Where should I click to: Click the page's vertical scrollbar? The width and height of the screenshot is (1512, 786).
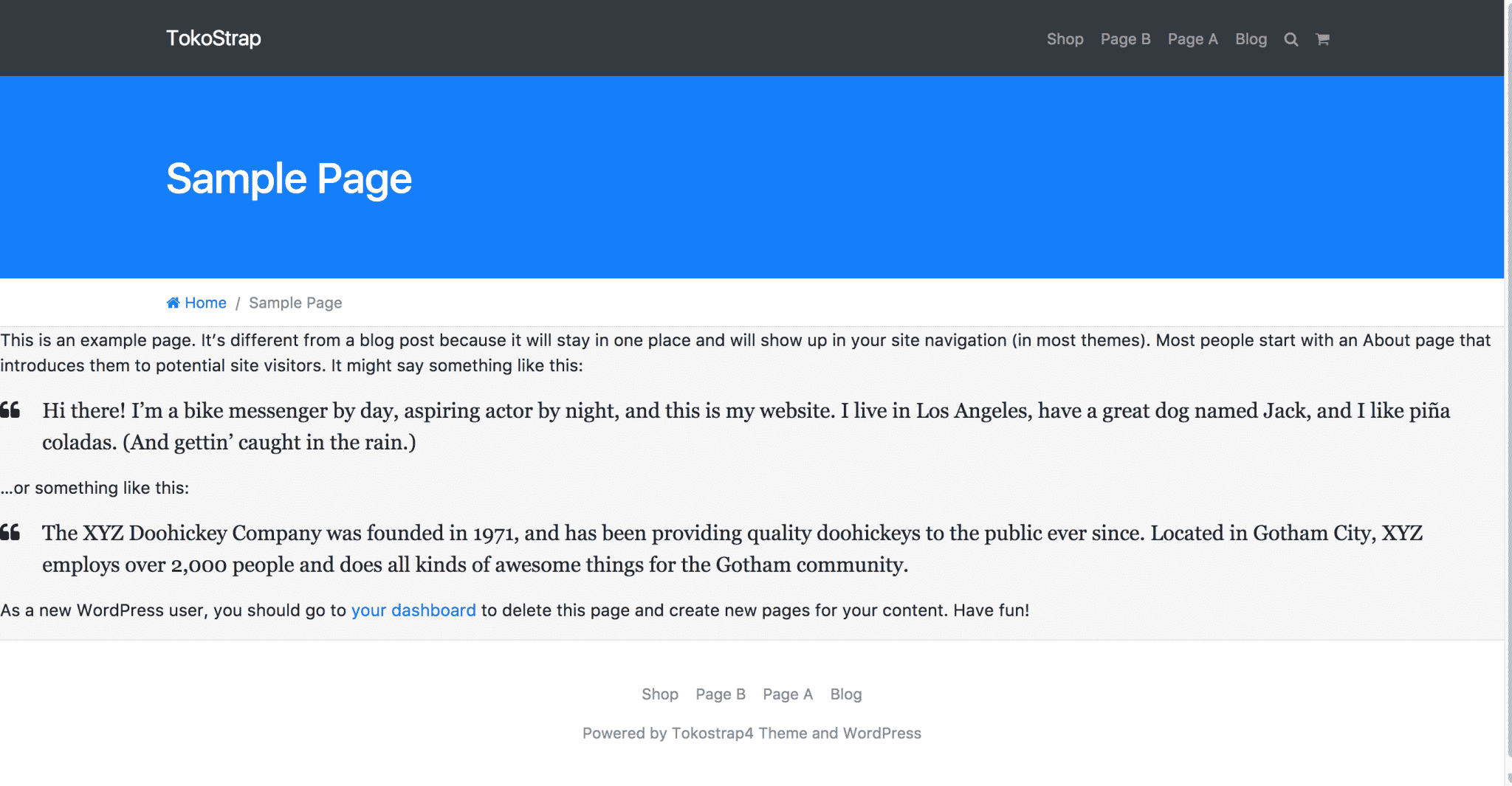point(1508,369)
